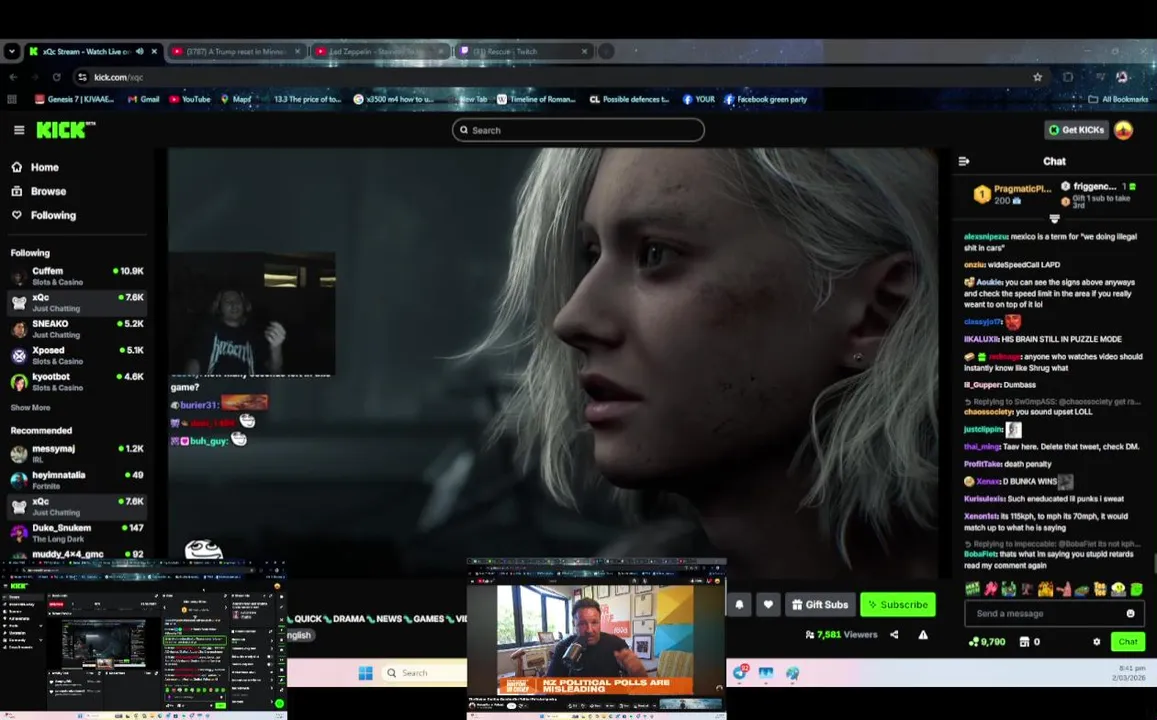Open xQc under the Following list
This screenshot has width=1157, height=720.
77,302
